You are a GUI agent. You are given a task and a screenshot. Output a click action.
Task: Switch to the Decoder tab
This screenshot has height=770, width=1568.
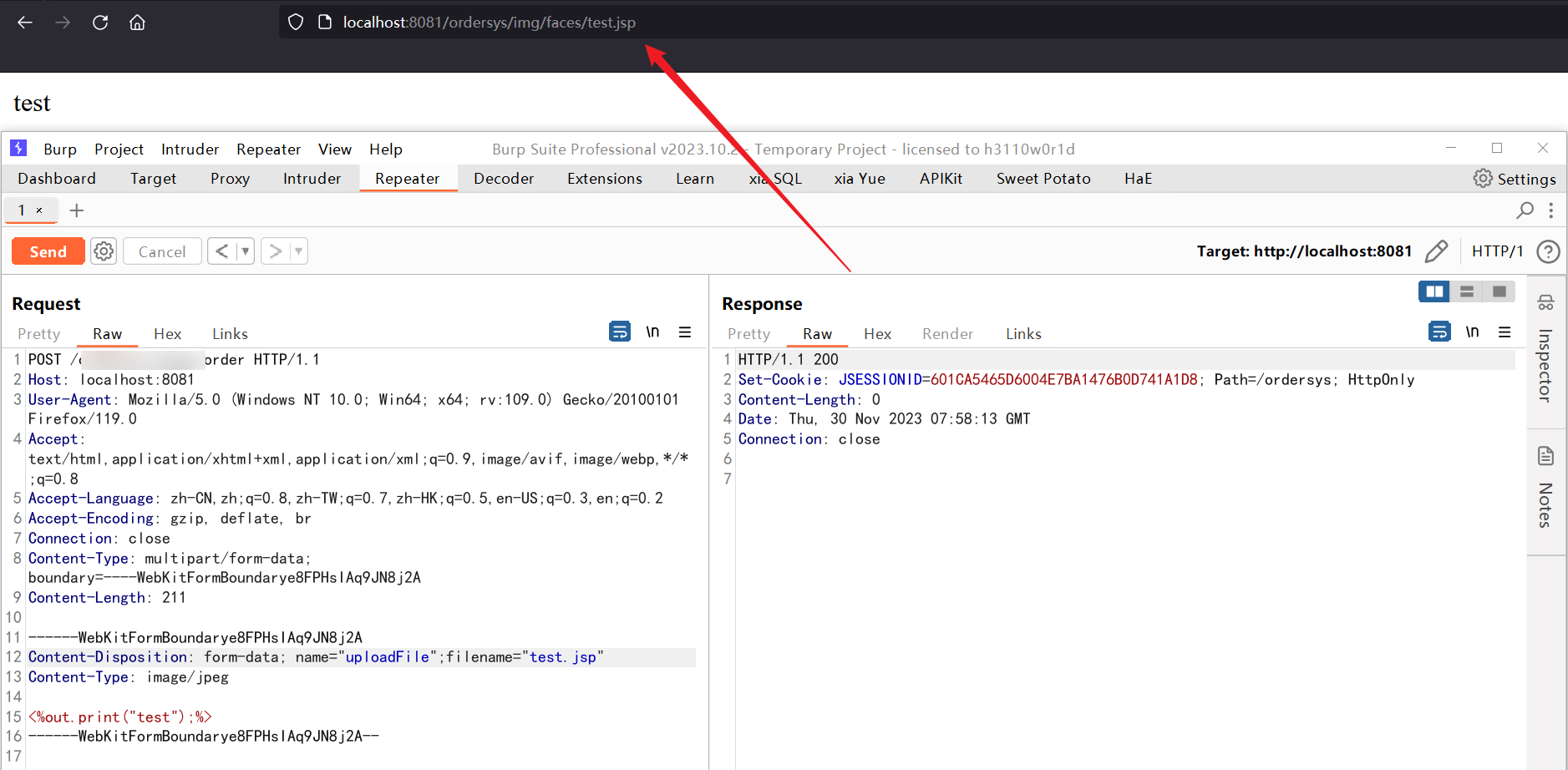(x=504, y=179)
